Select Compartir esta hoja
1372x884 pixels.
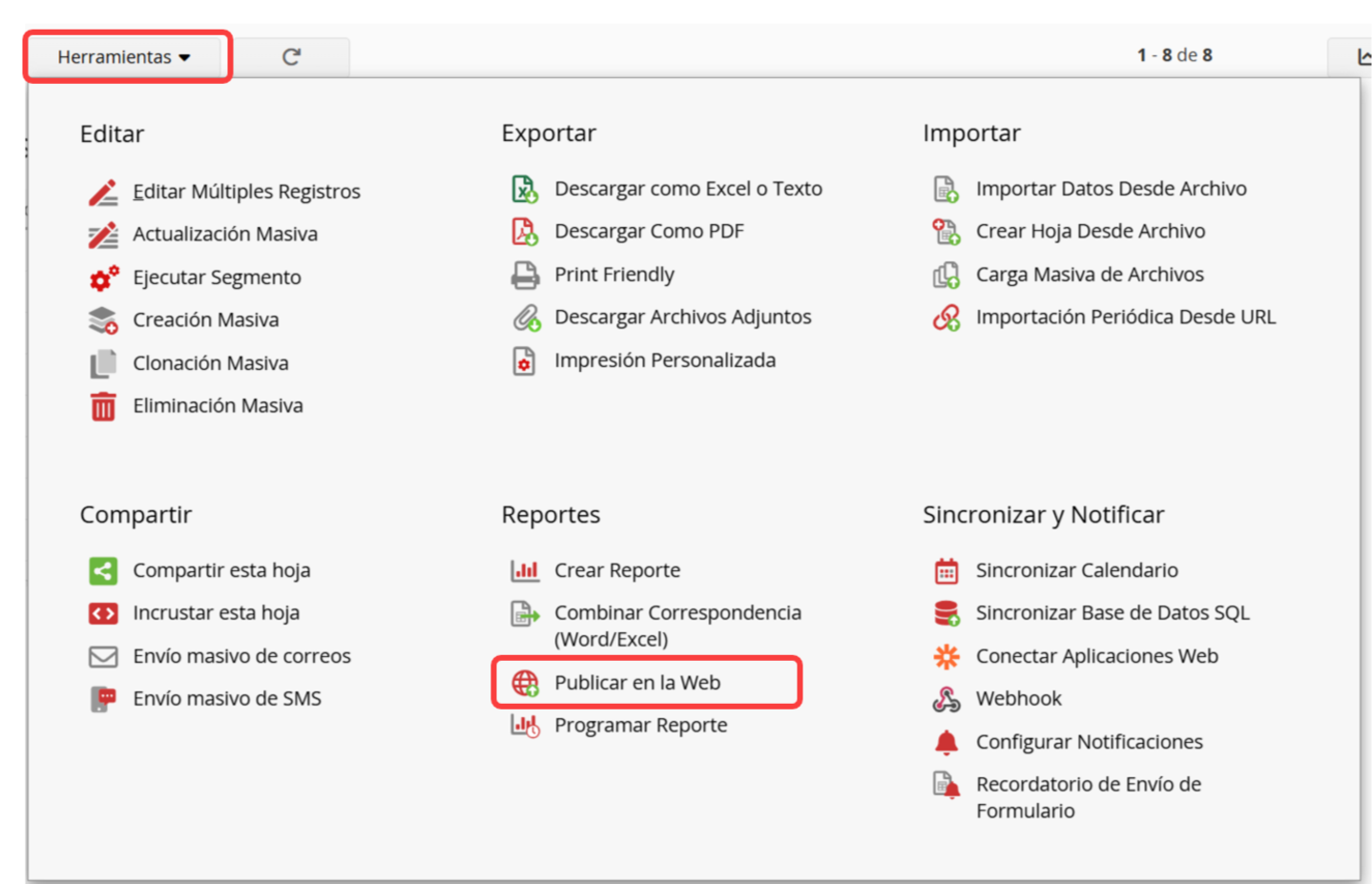coord(221,570)
